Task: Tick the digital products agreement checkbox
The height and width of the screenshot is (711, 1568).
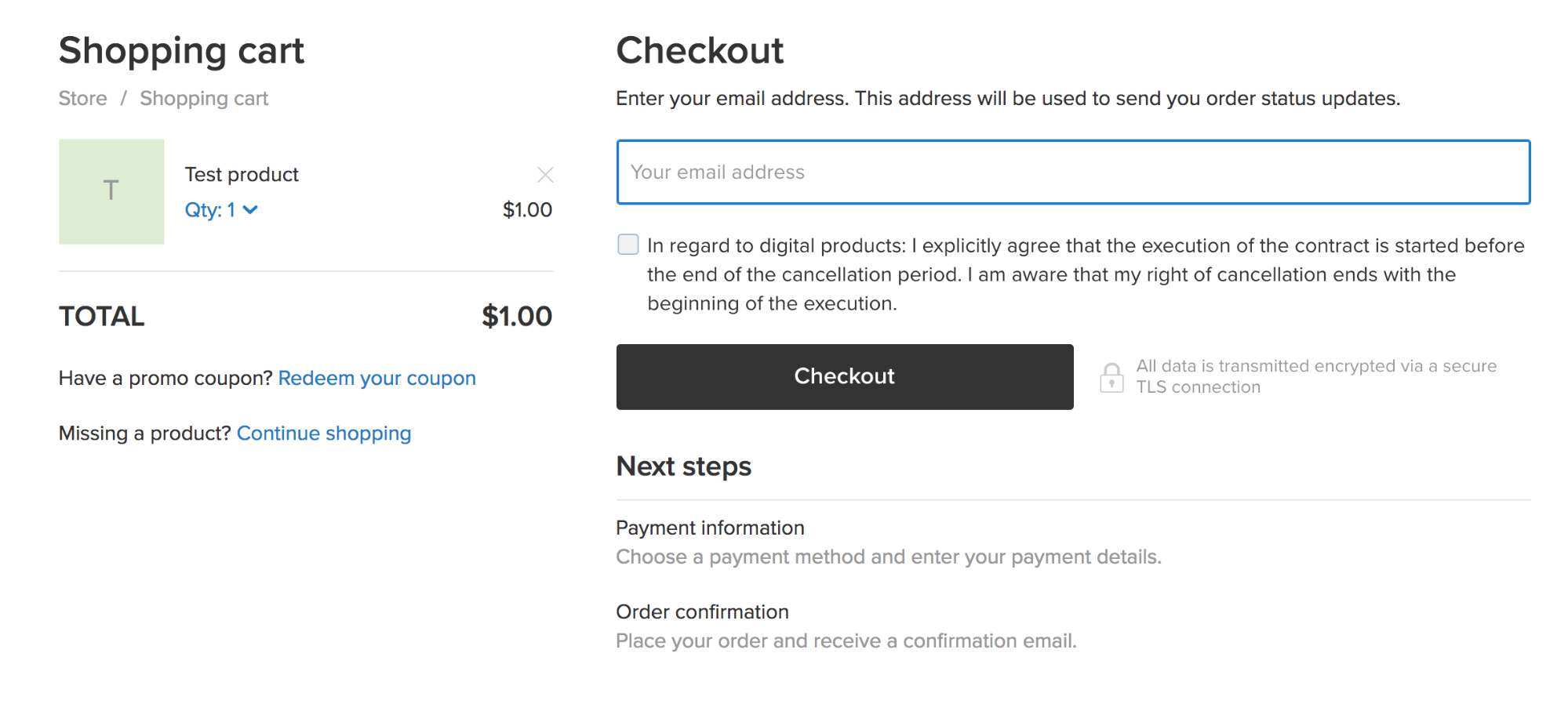Action: click(x=628, y=245)
